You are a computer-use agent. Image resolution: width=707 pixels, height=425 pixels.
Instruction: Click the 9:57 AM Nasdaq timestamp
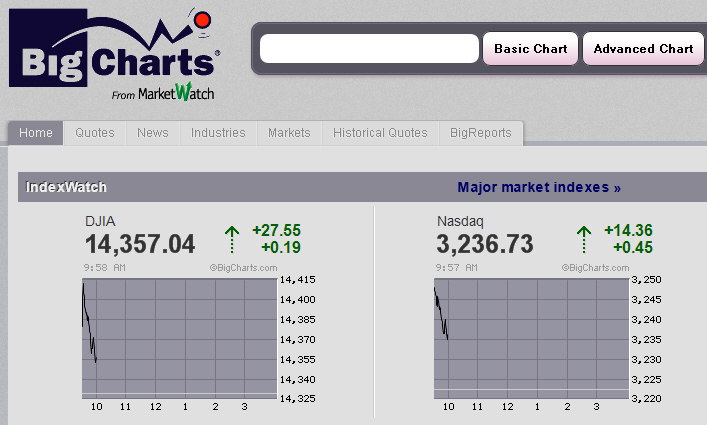pos(456,268)
